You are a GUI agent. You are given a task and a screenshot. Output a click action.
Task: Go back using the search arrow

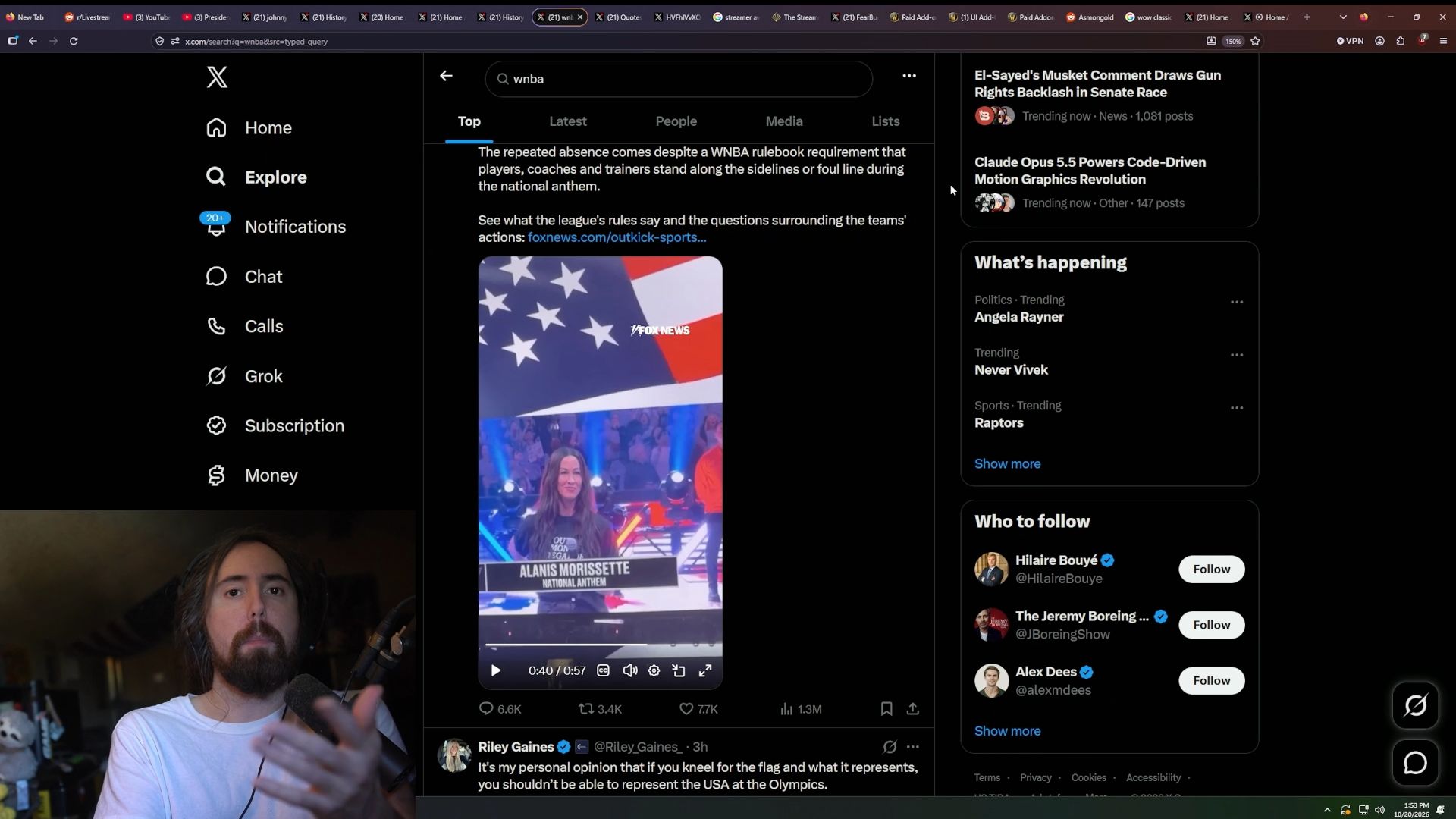[446, 76]
